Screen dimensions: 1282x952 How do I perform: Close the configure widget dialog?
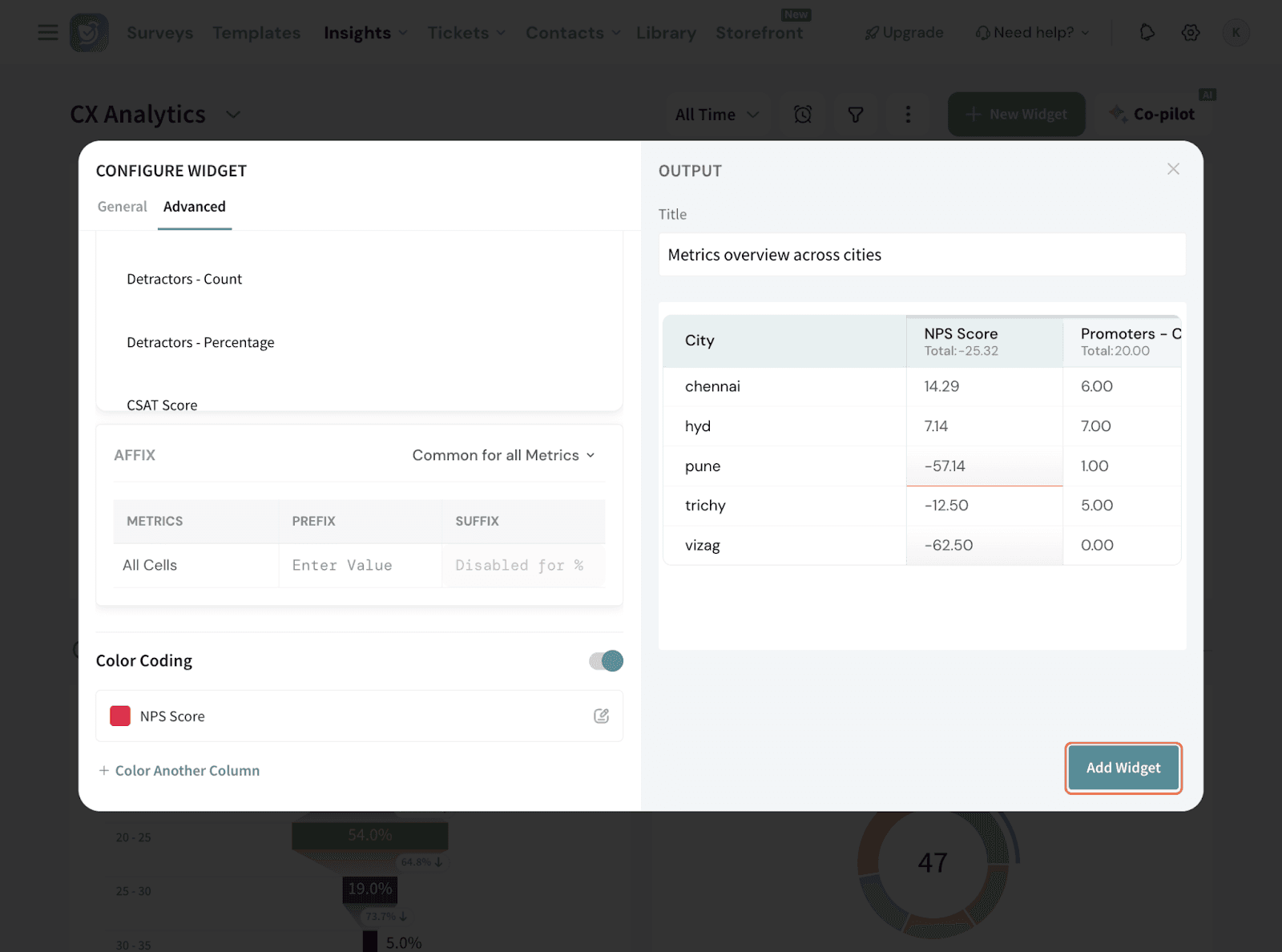click(x=1173, y=169)
